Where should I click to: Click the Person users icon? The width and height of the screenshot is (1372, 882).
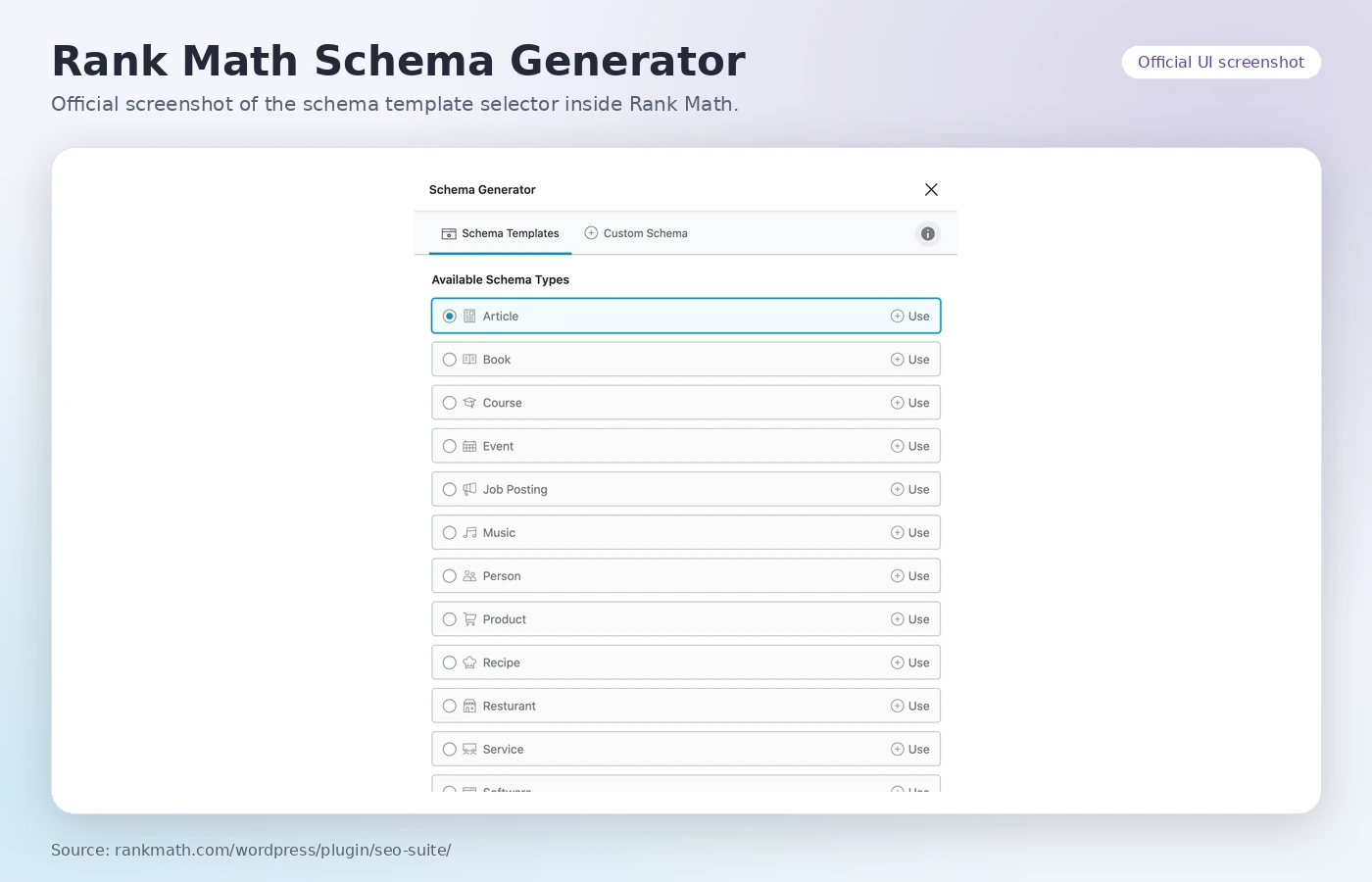tap(469, 576)
